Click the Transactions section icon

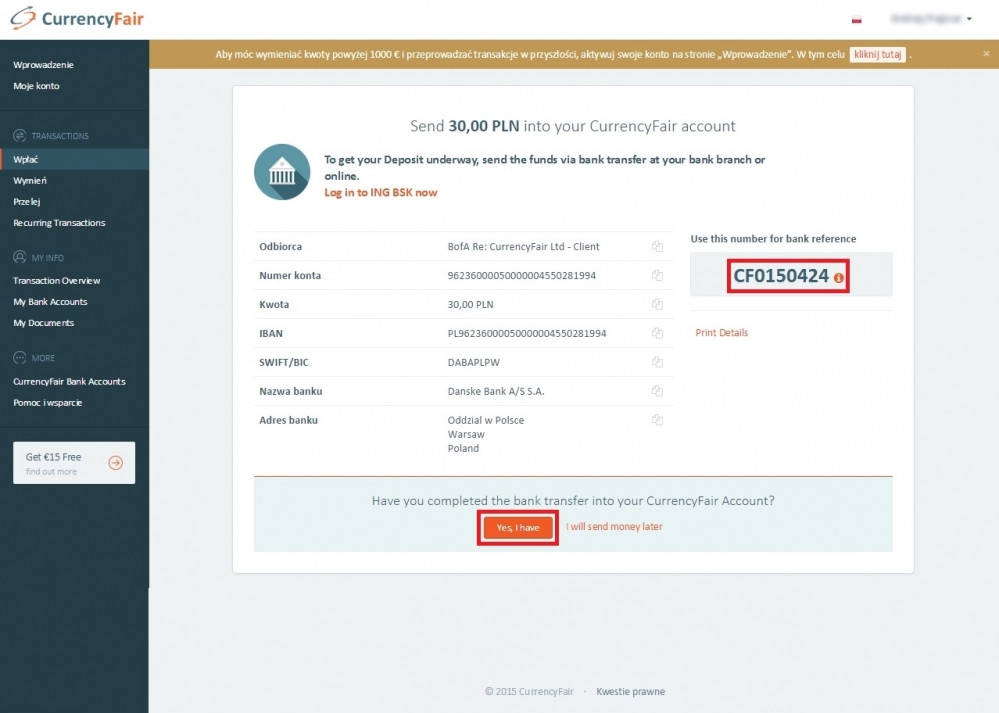pos(20,136)
